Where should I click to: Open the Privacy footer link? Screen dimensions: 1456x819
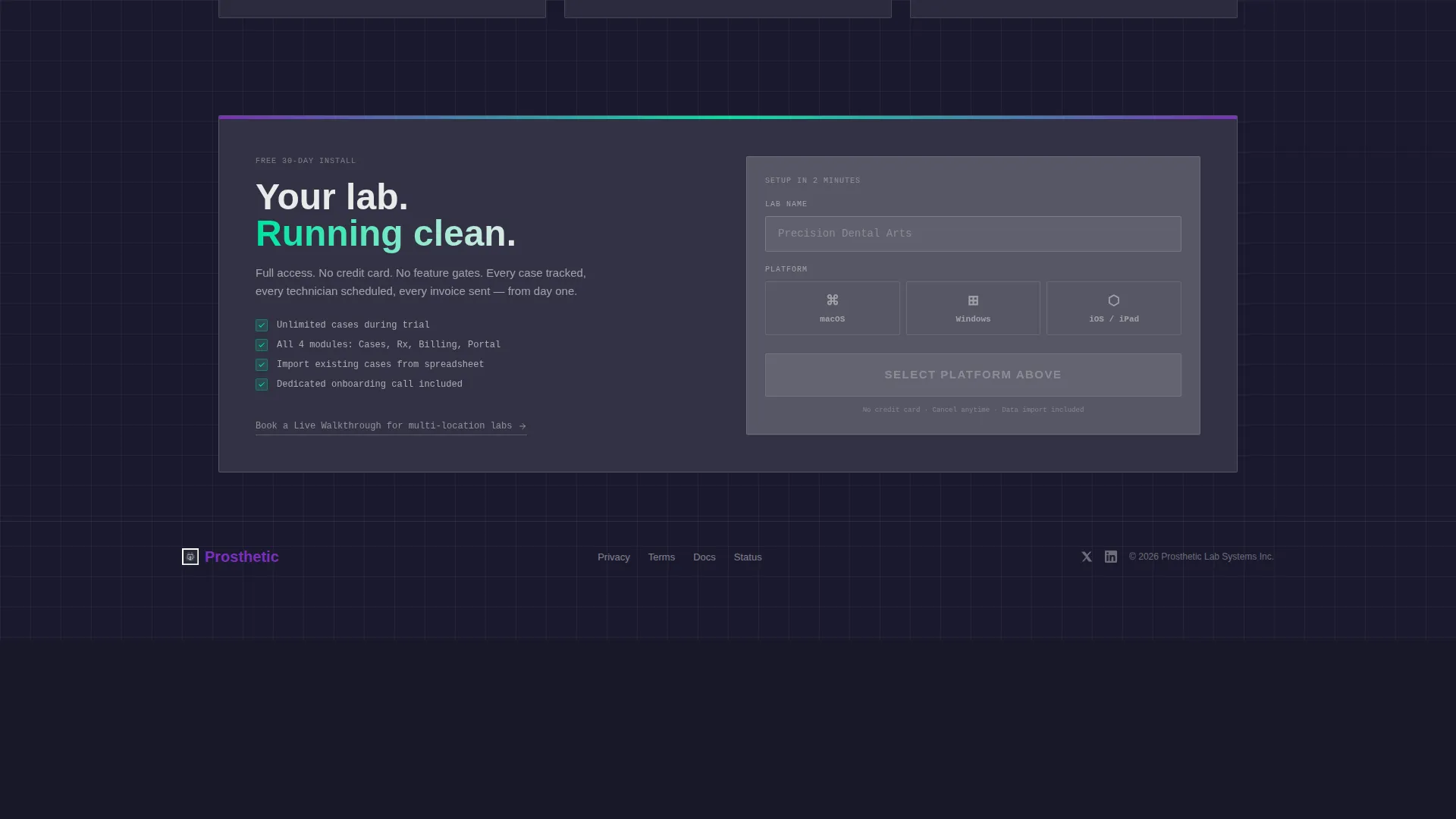(x=613, y=557)
